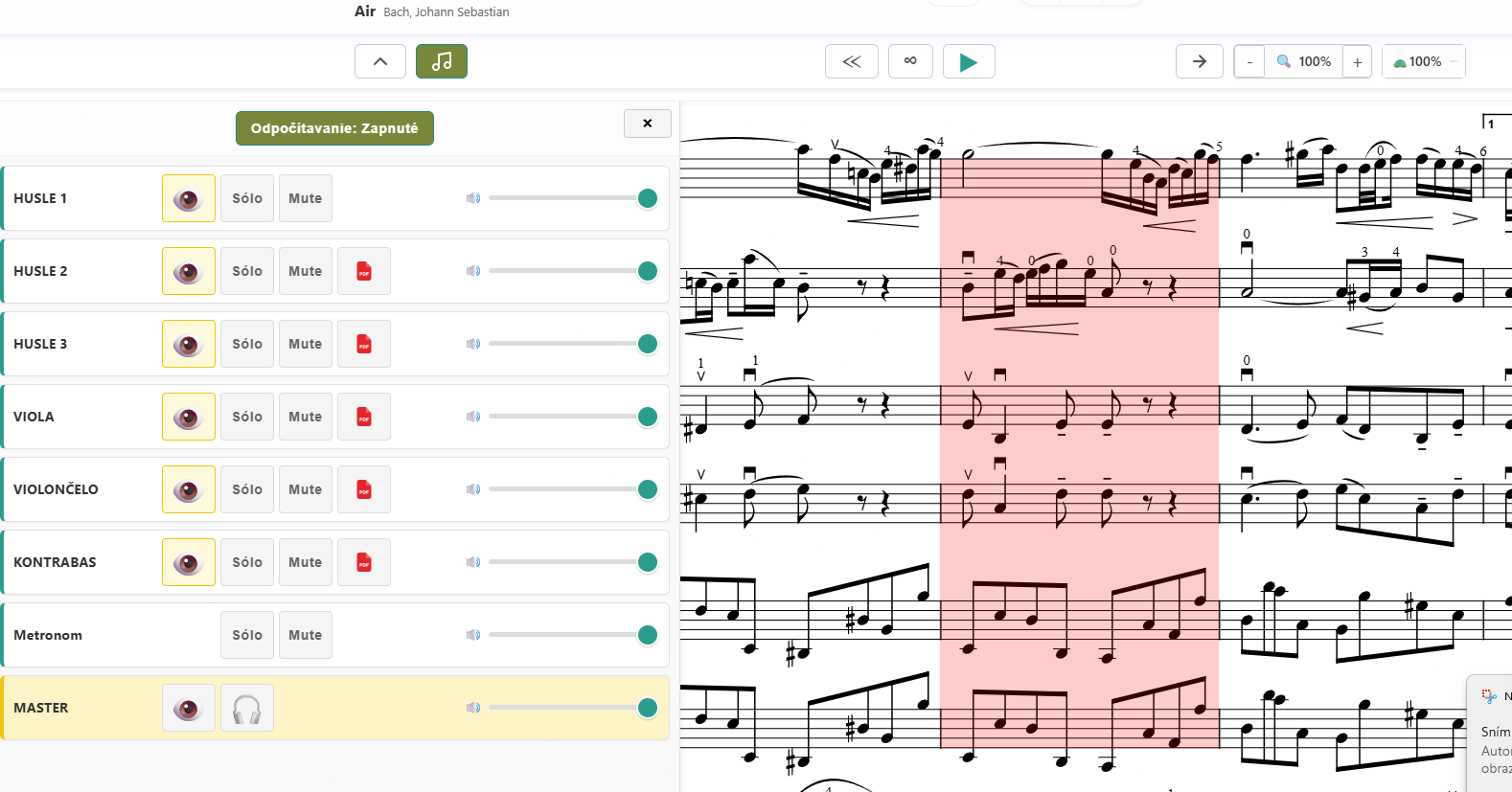
Task: Adjust the HUSLE 1 volume slider
Action: pyautogui.click(x=573, y=198)
